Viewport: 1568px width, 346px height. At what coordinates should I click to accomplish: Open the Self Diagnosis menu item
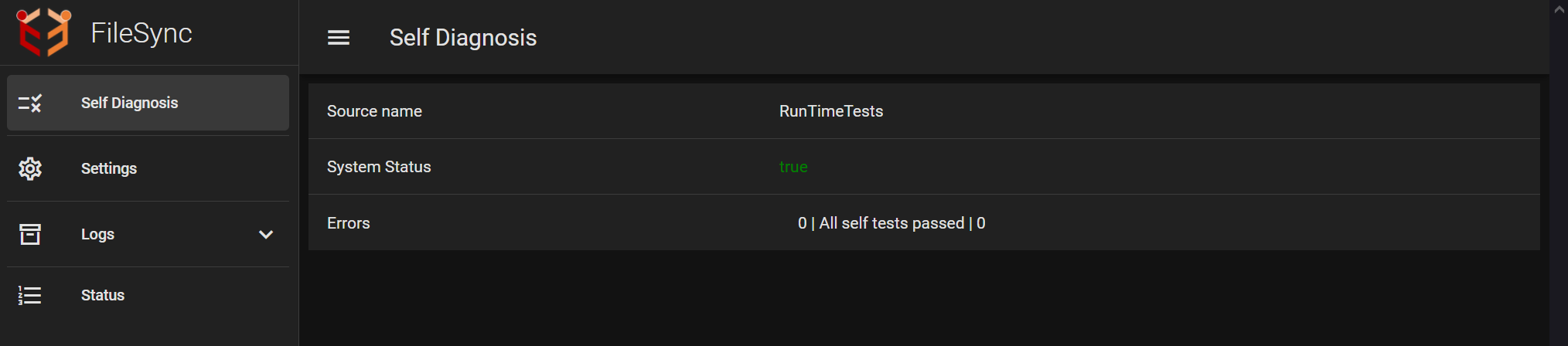(x=148, y=103)
